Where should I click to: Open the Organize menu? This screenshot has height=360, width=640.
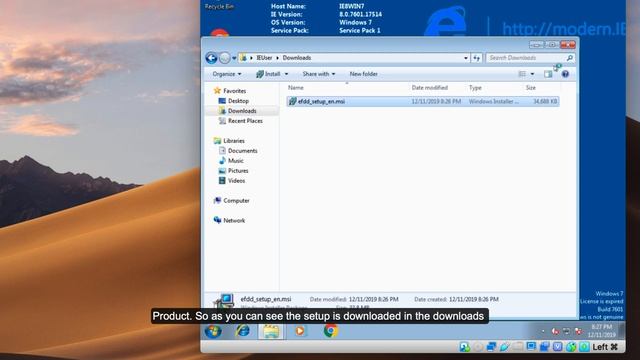[x=227, y=74]
